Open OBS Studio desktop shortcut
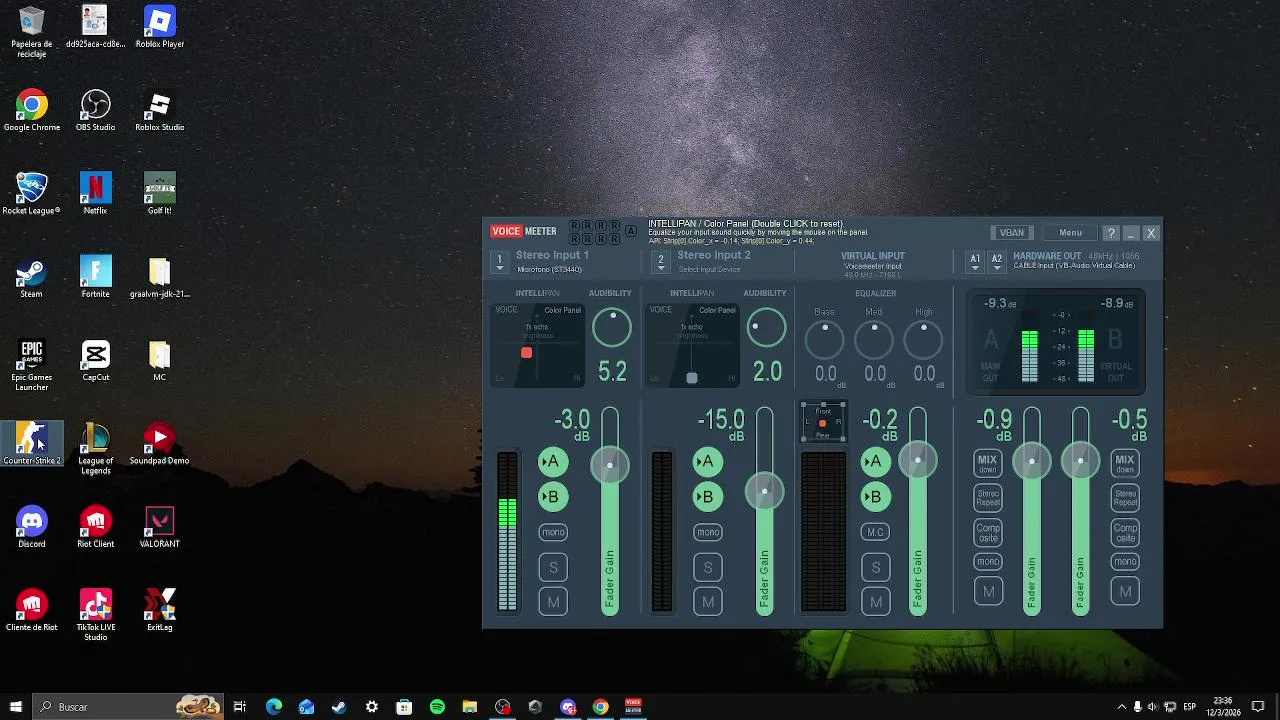Screen dimensions: 1280x720 click(96, 111)
